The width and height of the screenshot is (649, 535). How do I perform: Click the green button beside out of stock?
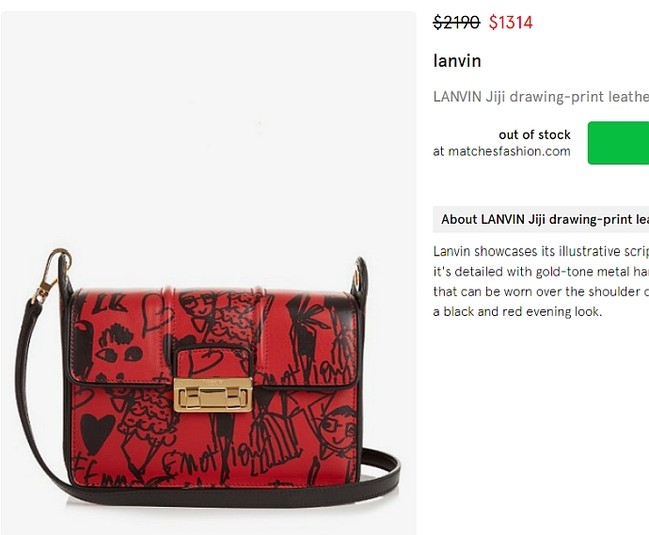tap(618, 143)
